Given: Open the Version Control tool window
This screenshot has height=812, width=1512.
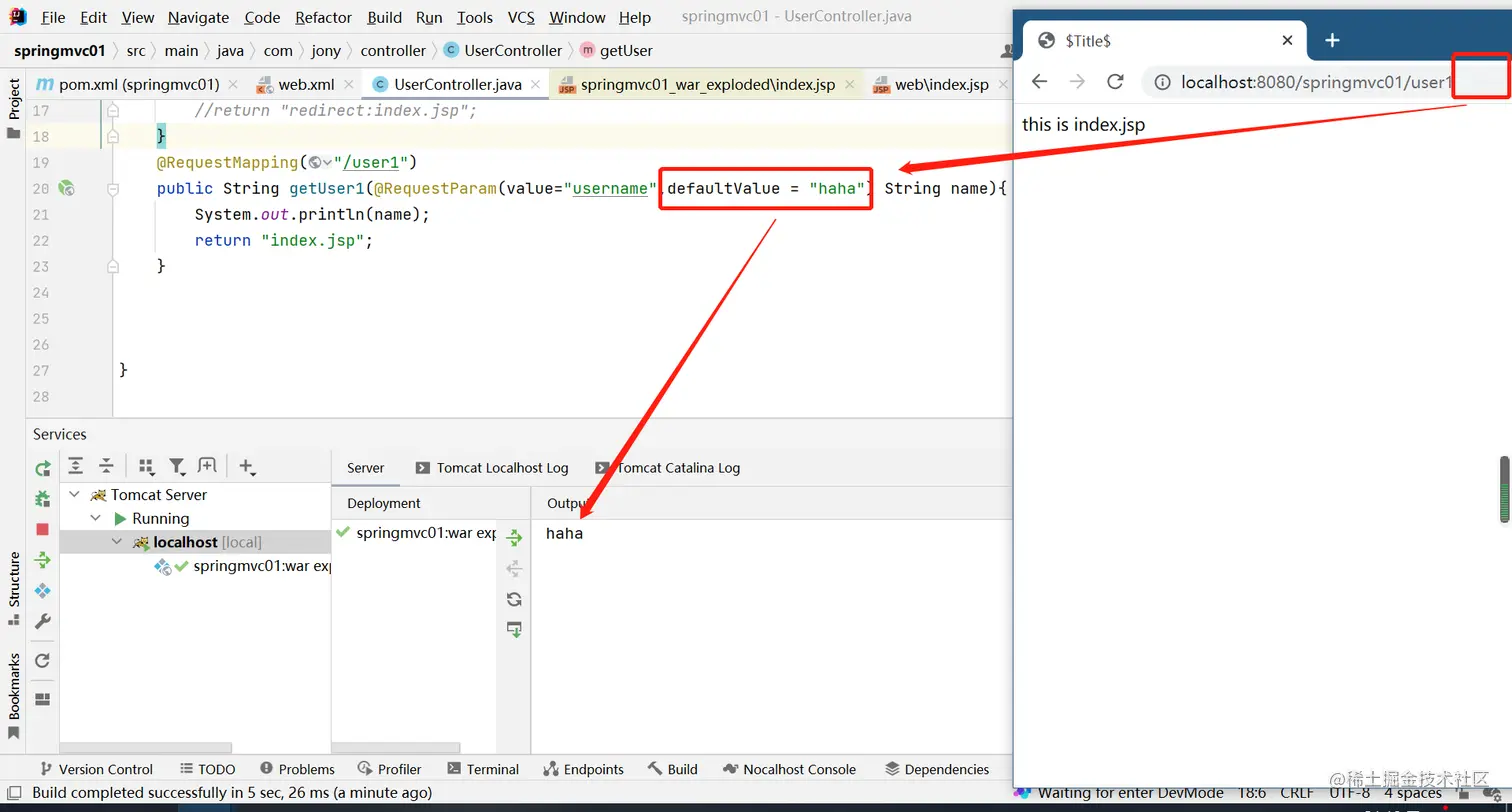Looking at the screenshot, I should pos(95,769).
